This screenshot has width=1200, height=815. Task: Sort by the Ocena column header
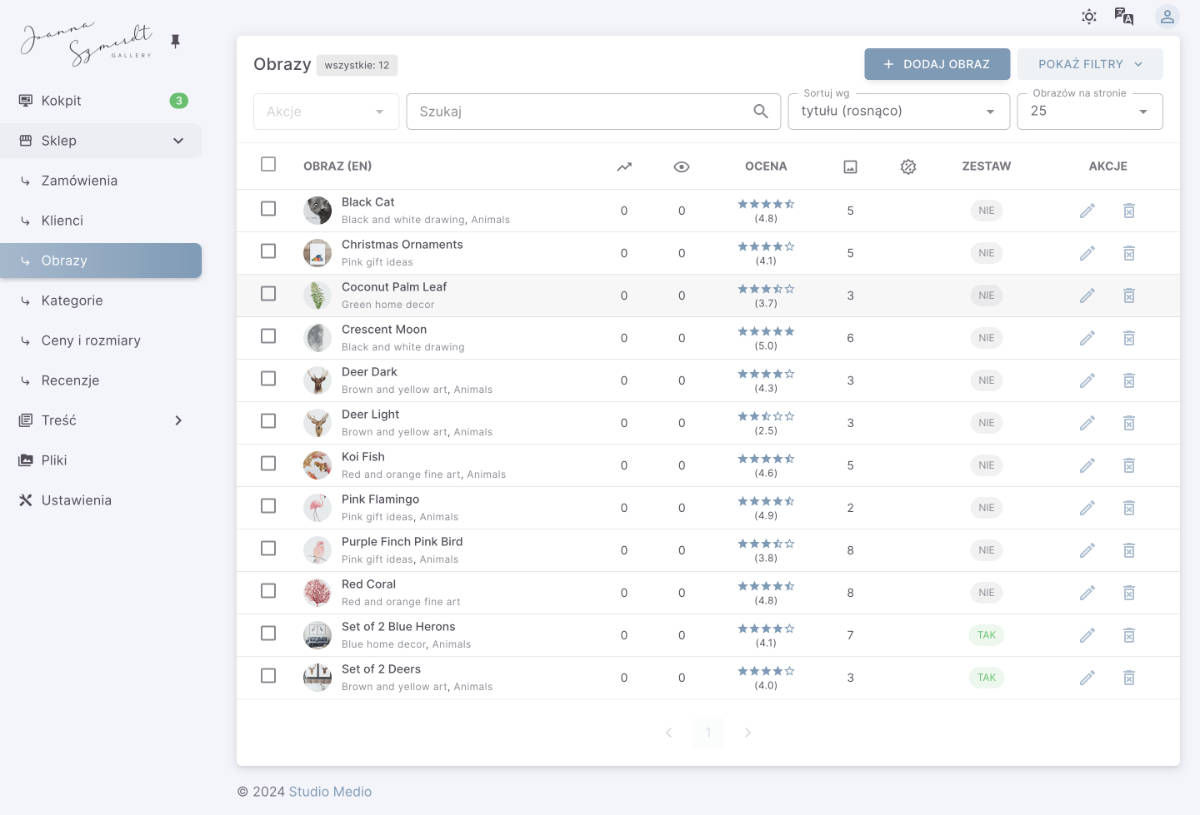coord(766,166)
